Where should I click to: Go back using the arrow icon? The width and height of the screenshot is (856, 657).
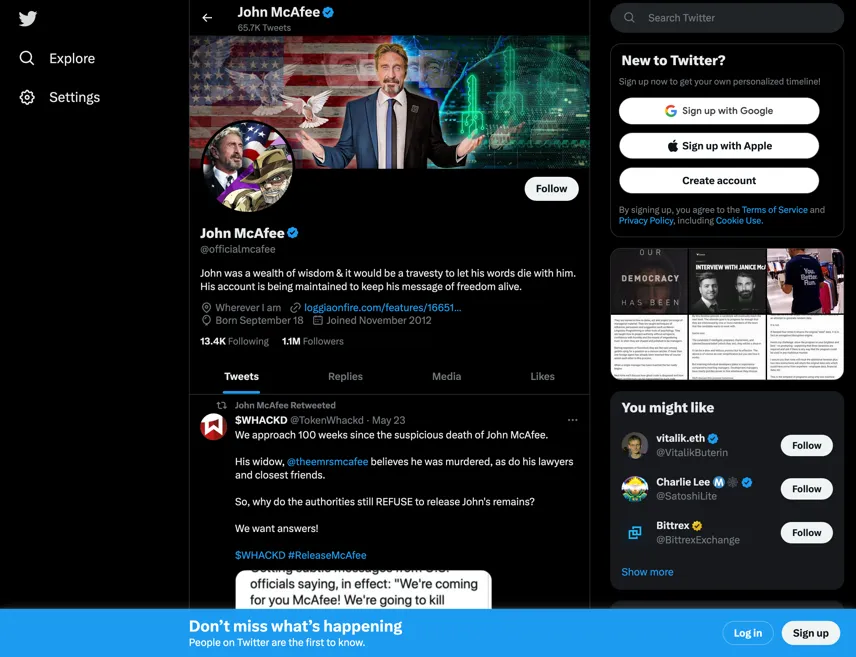click(x=207, y=18)
